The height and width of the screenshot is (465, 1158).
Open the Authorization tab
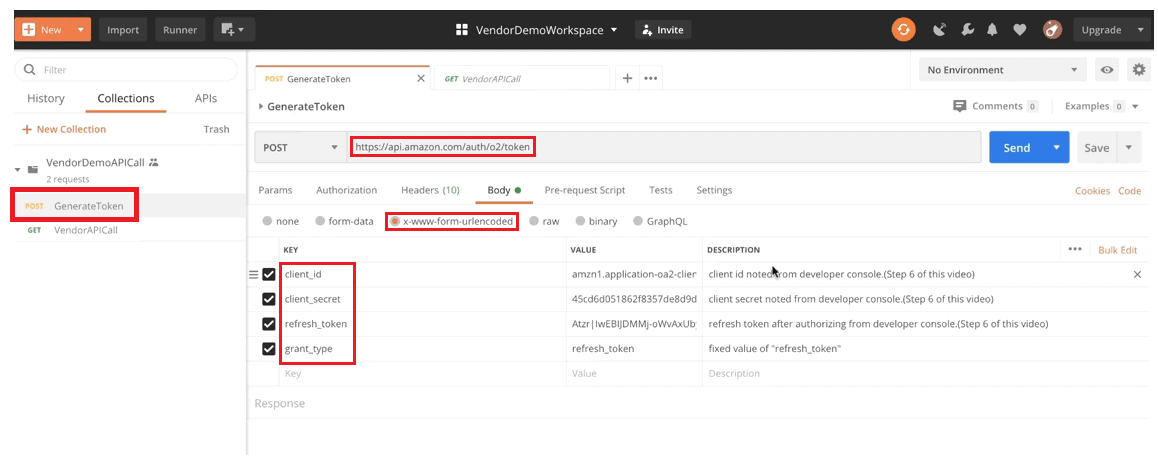(x=346, y=190)
